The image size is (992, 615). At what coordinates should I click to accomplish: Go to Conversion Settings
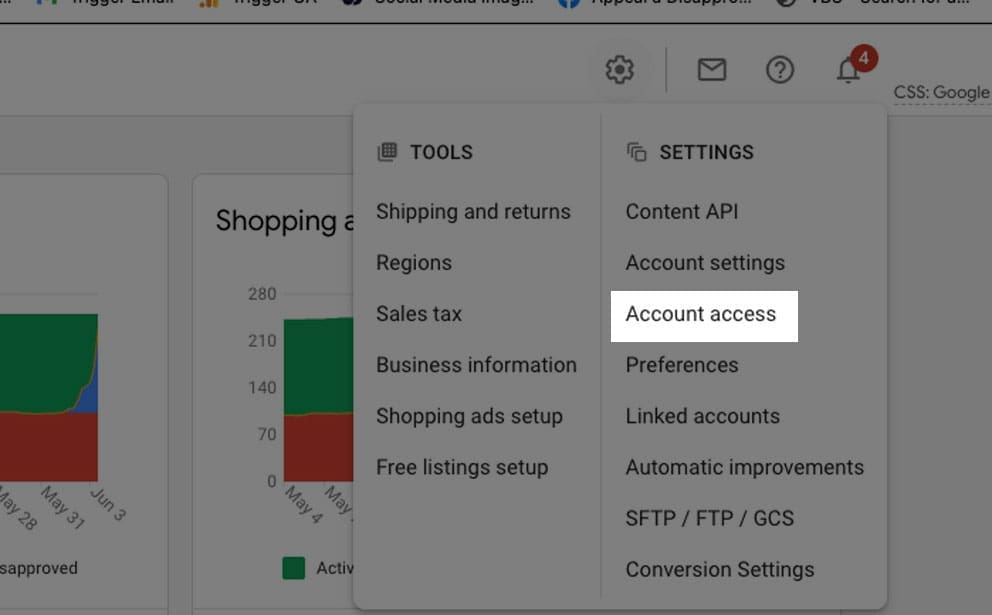pos(720,569)
